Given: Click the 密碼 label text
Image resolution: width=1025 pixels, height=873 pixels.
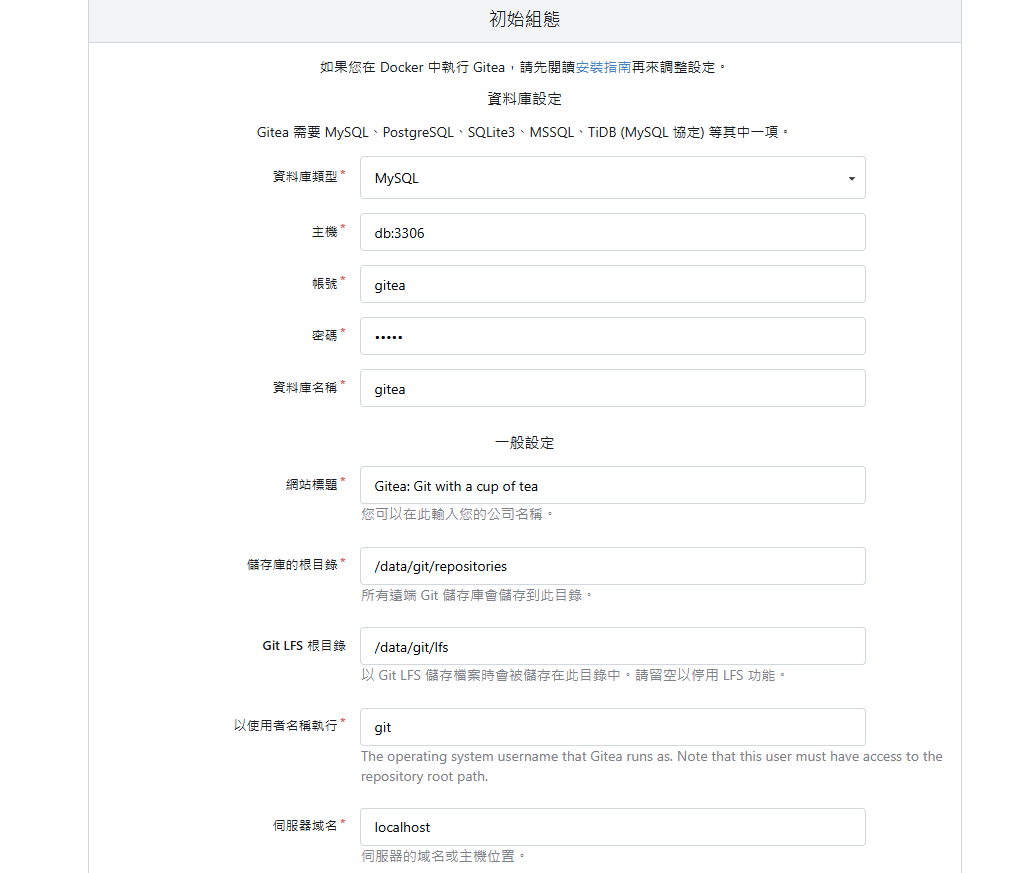Looking at the screenshot, I should point(324,335).
